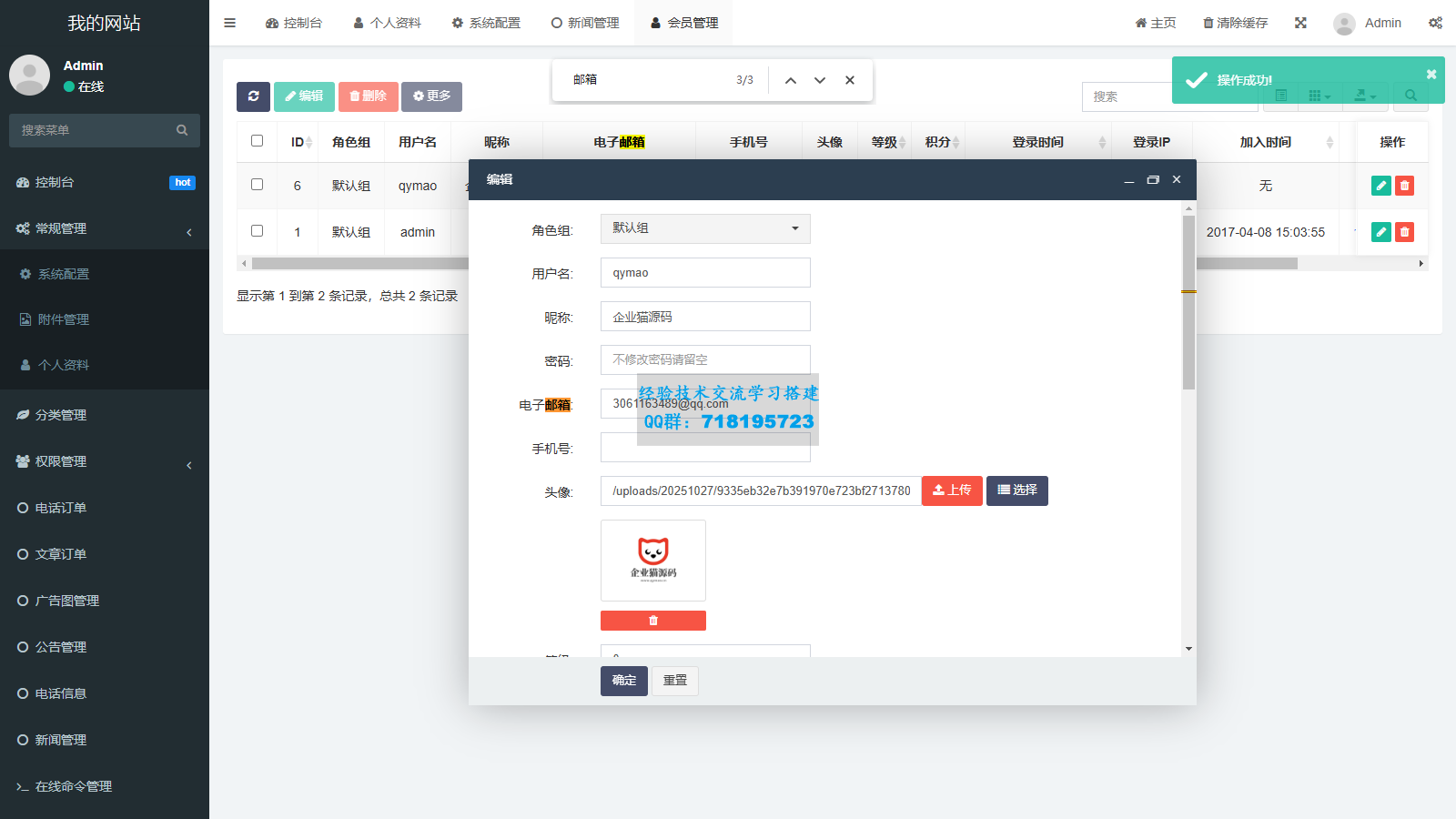Click the 昵称 input field

pyautogui.click(x=705, y=317)
